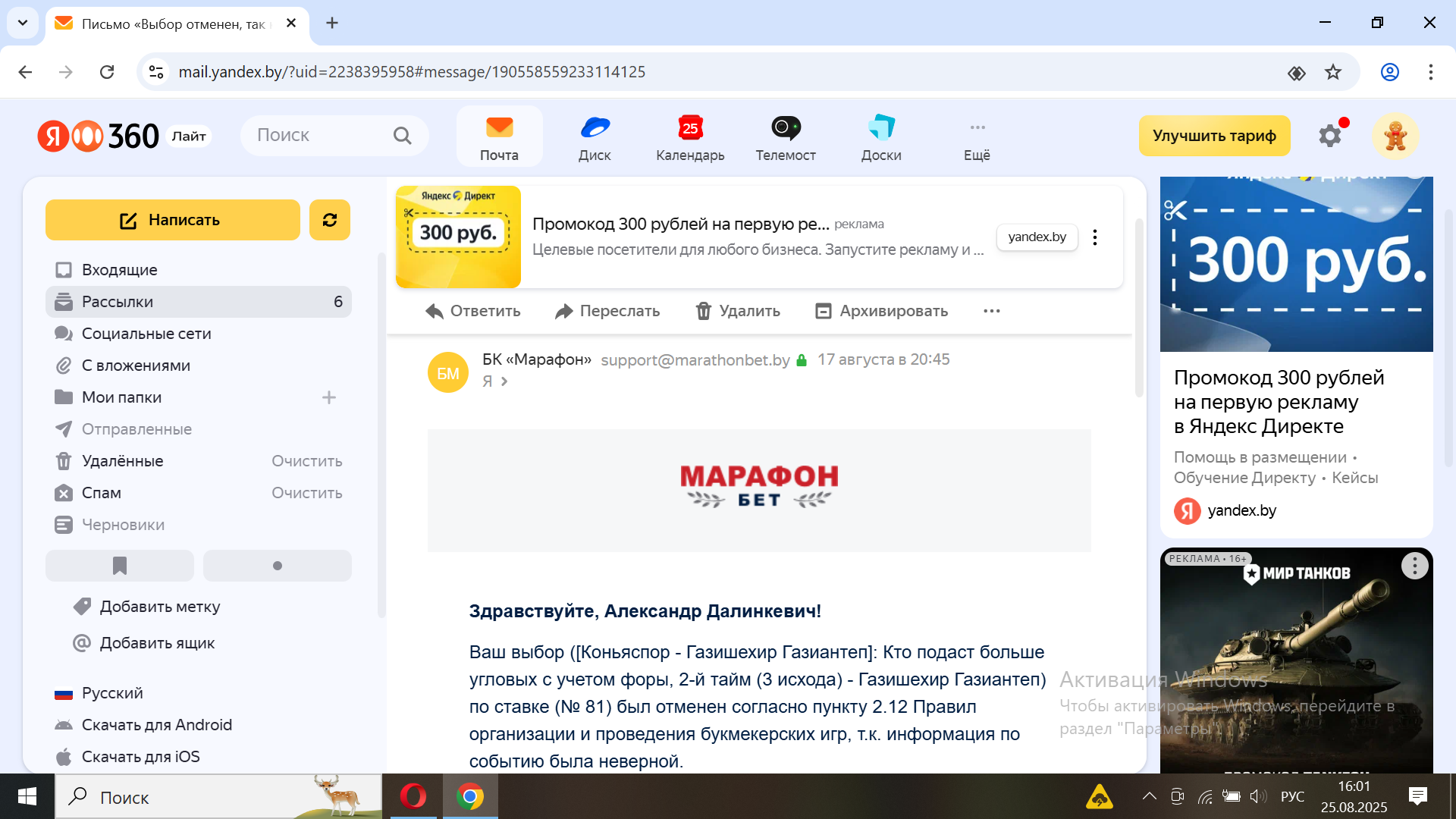Click Скачать для Android

[143, 725]
